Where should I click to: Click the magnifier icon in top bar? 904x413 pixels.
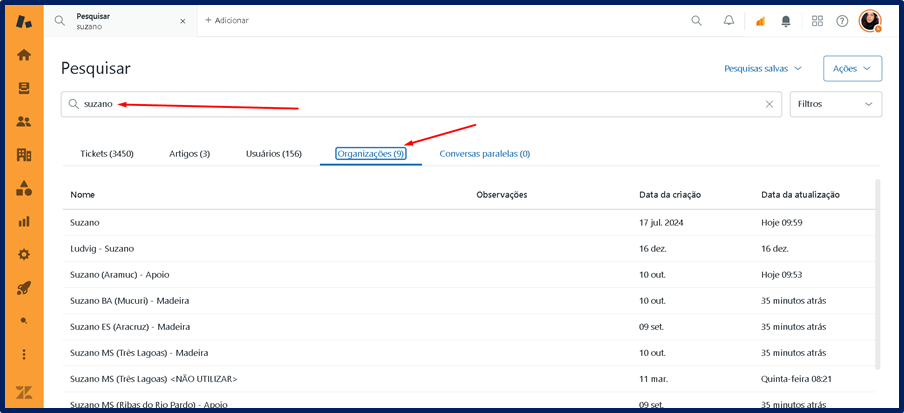click(696, 20)
